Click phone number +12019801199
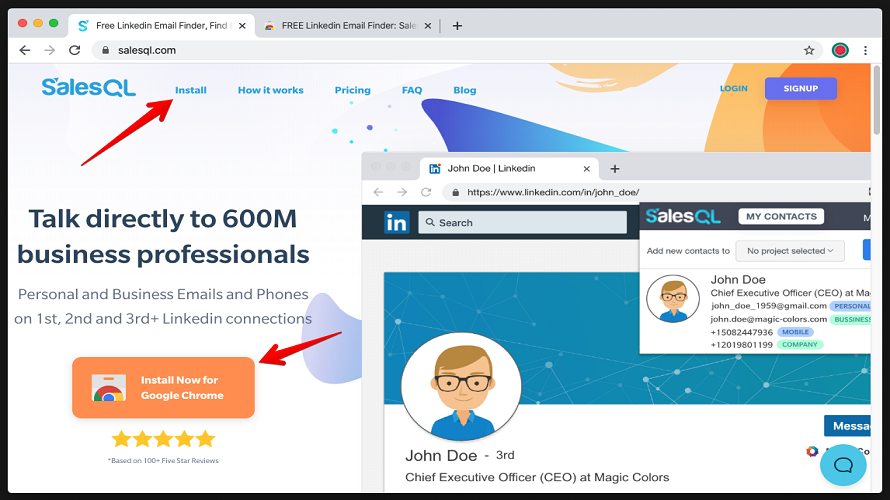Viewport: 890px width, 500px height. [742, 344]
